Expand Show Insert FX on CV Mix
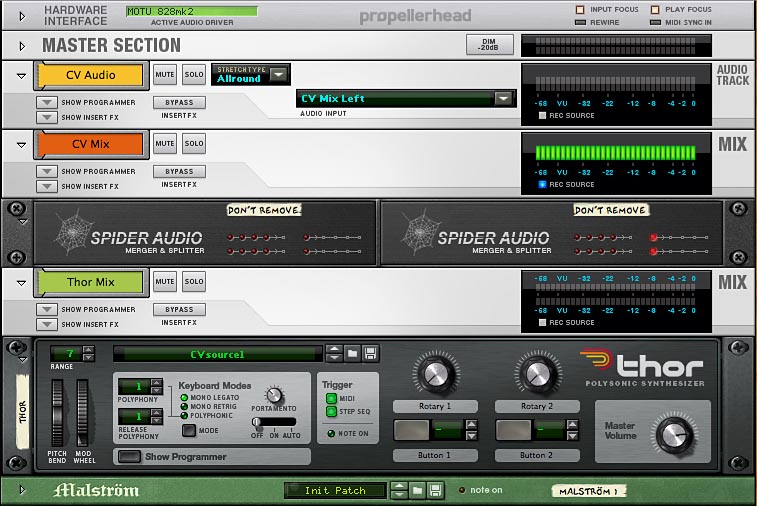 [x=47, y=186]
